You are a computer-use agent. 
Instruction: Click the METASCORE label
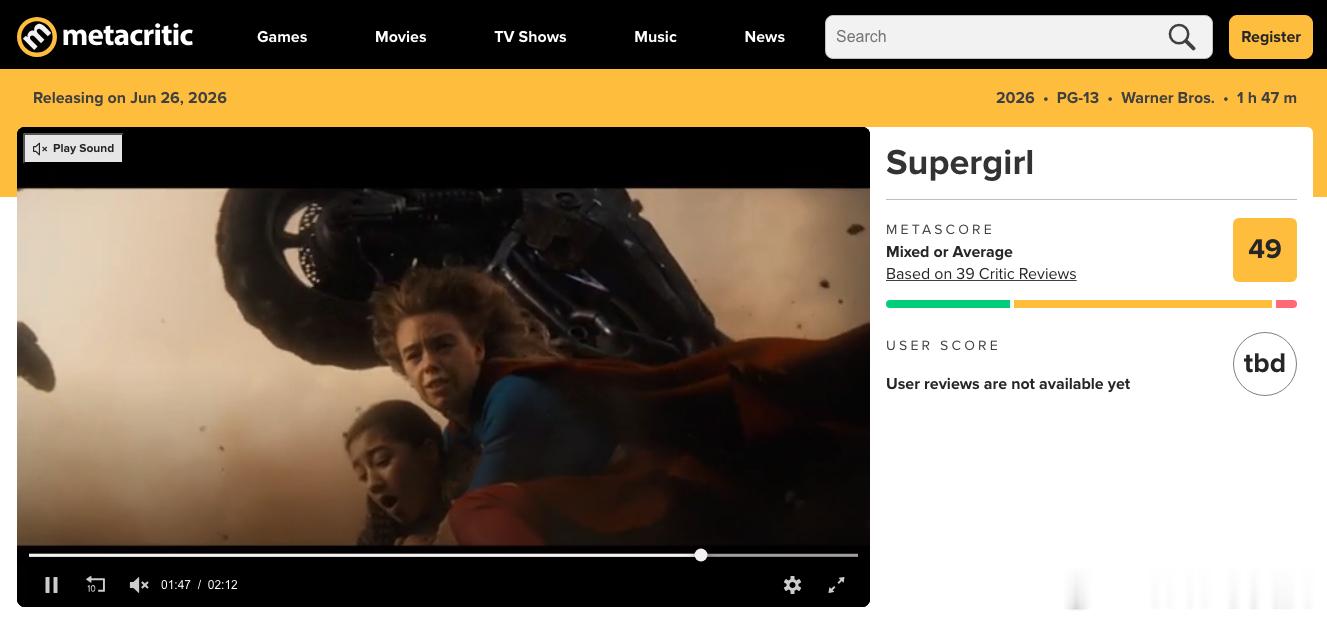click(x=940, y=230)
